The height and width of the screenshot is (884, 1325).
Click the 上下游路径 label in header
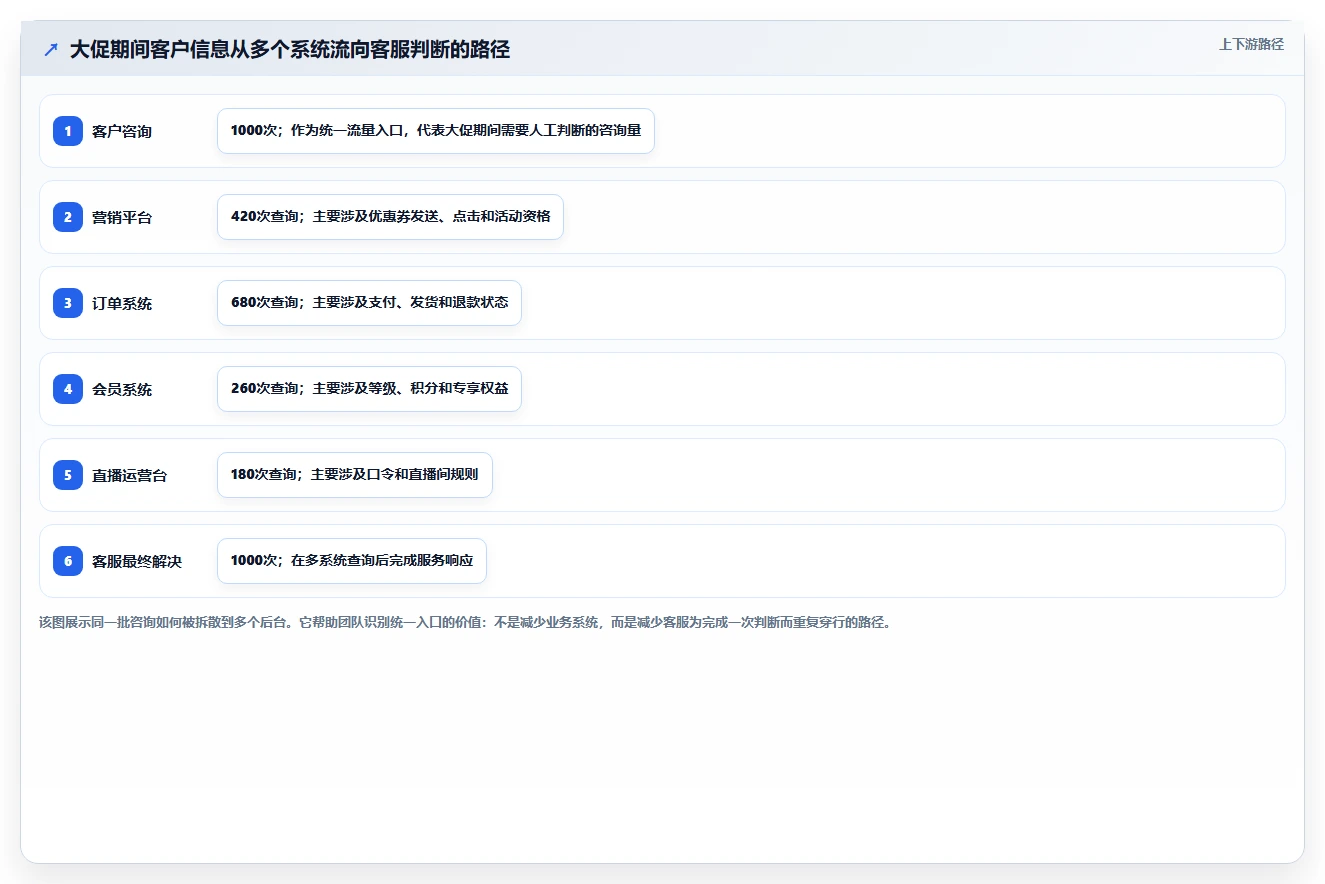[x=1251, y=44]
